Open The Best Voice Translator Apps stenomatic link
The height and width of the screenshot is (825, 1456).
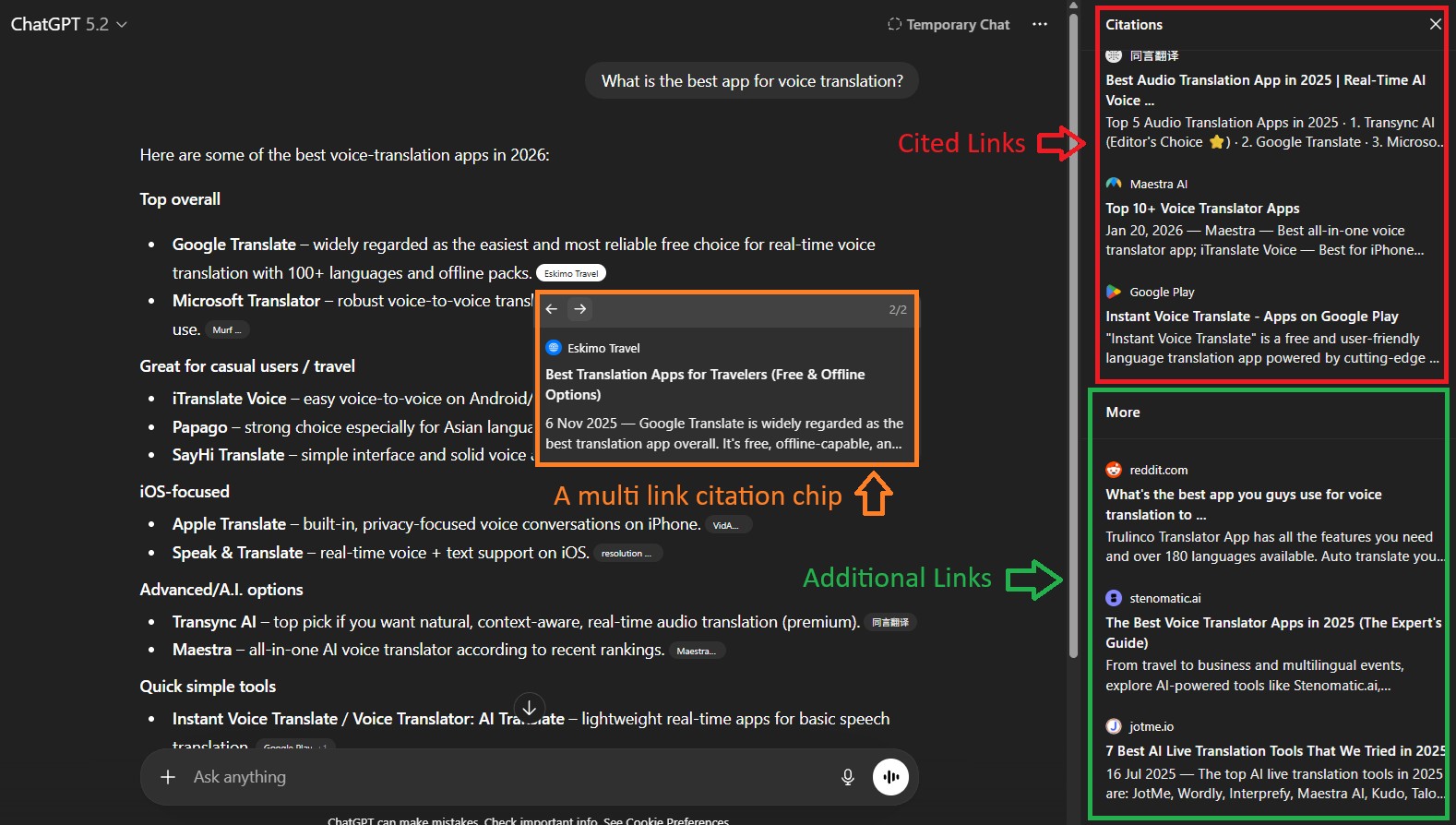(1273, 633)
